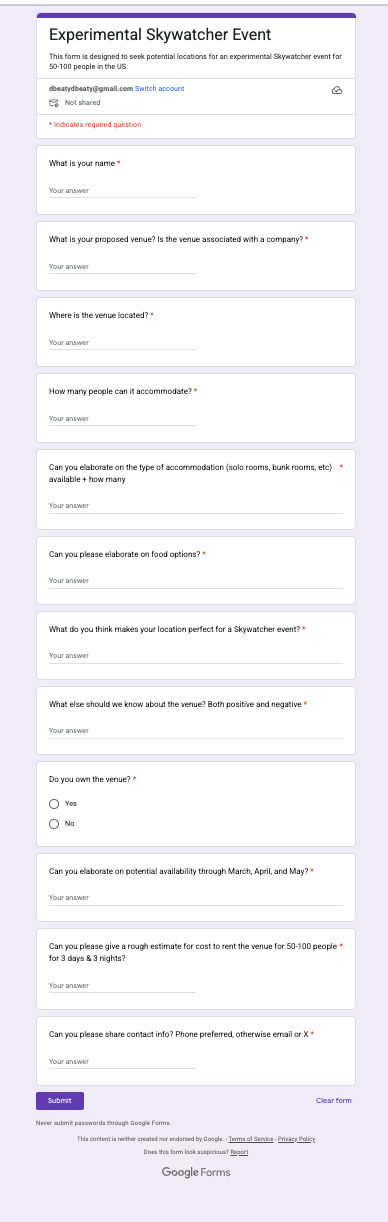The image size is (388, 1222).
Task: Submit the form
Action: click(60, 1100)
